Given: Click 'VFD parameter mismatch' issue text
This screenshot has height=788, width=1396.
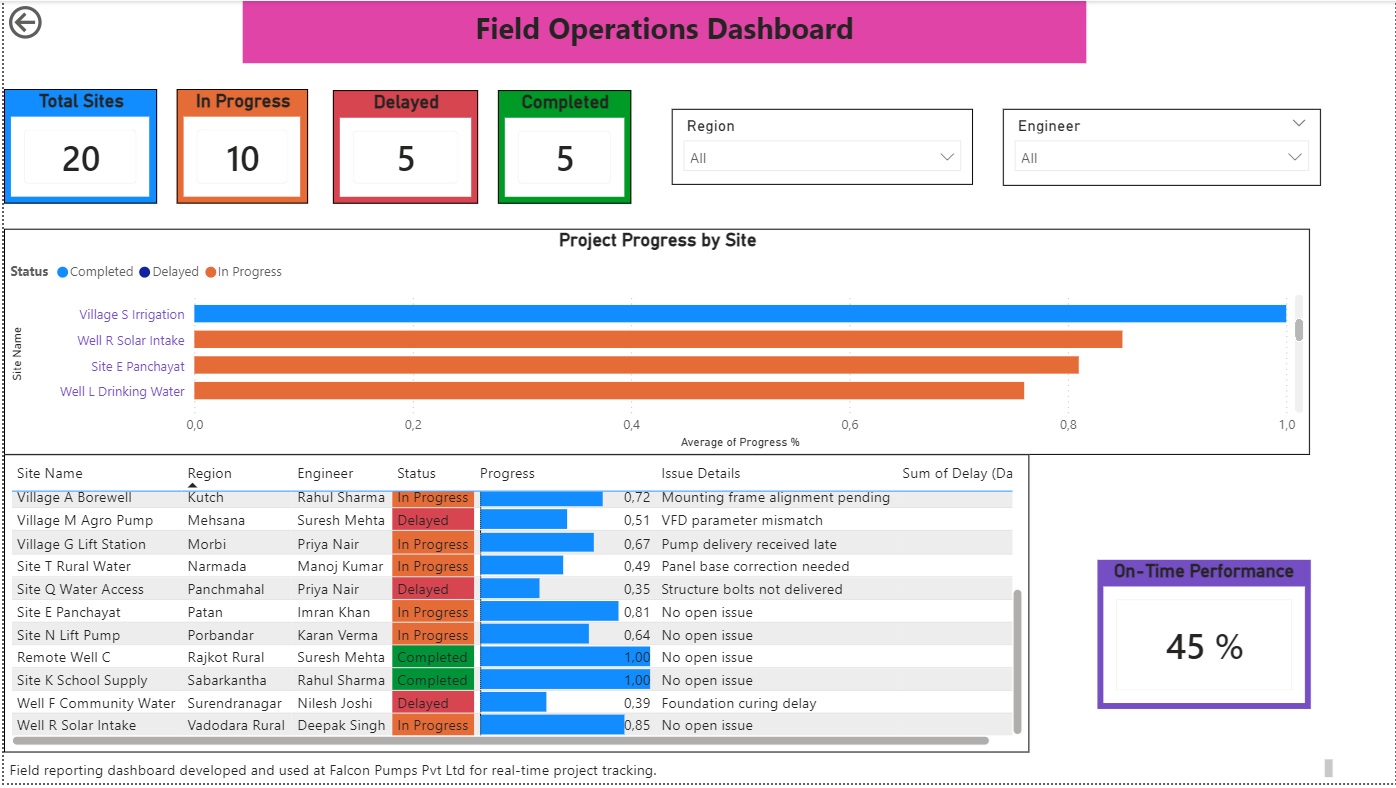Looking at the screenshot, I should pos(742,520).
